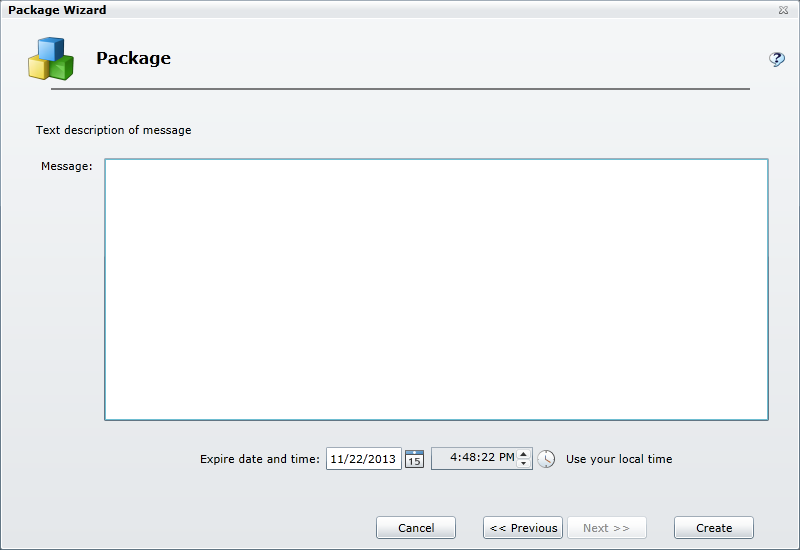Image resolution: width=800 pixels, height=550 pixels.
Task: Go back using the << Previous button
Action: (523, 528)
